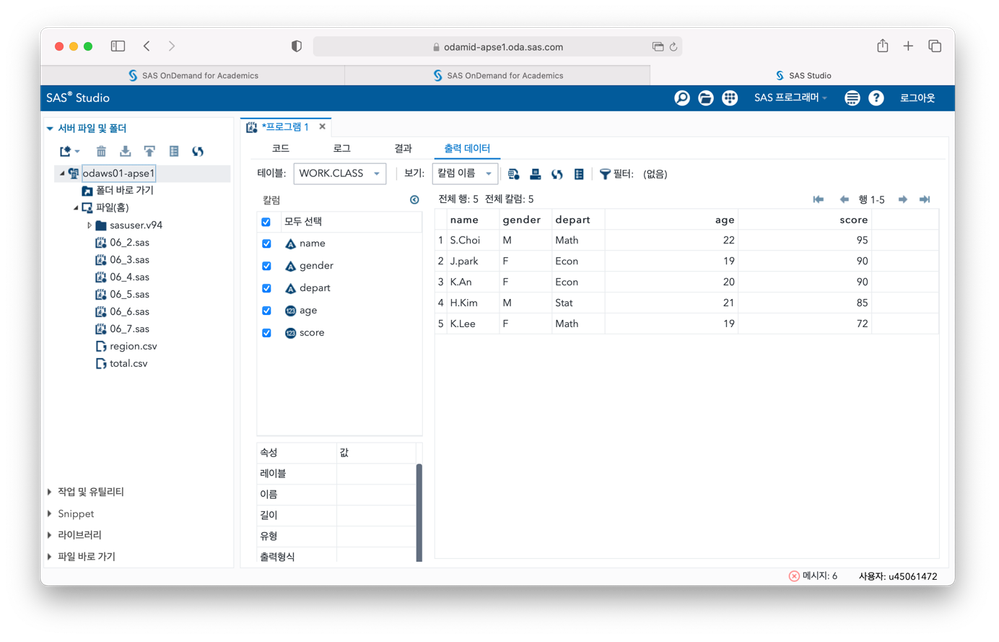The image size is (999, 642).
Task: Click the properties icon in file panel
Action: 174,152
